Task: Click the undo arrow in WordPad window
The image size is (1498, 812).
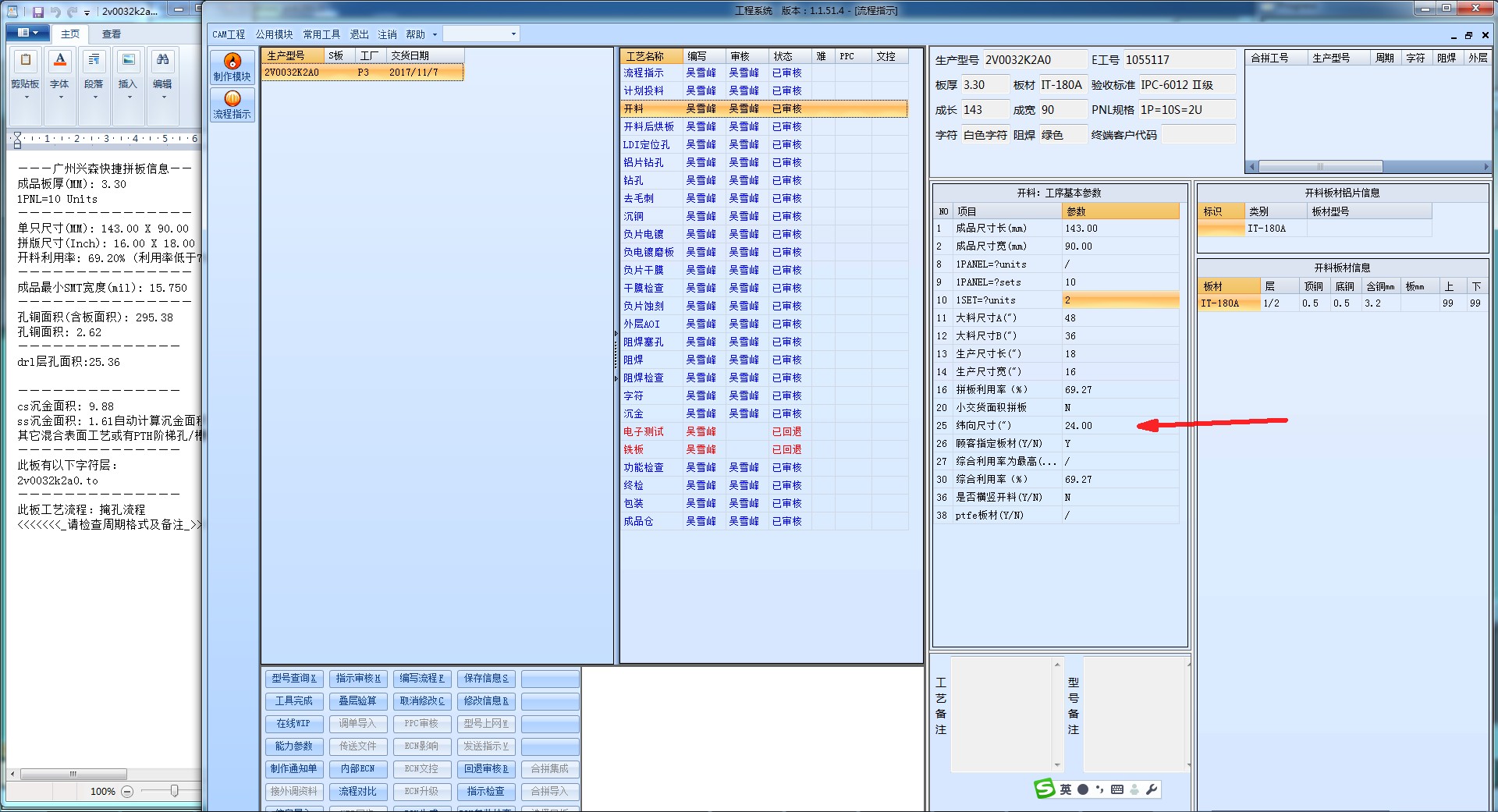Action: click(x=55, y=12)
